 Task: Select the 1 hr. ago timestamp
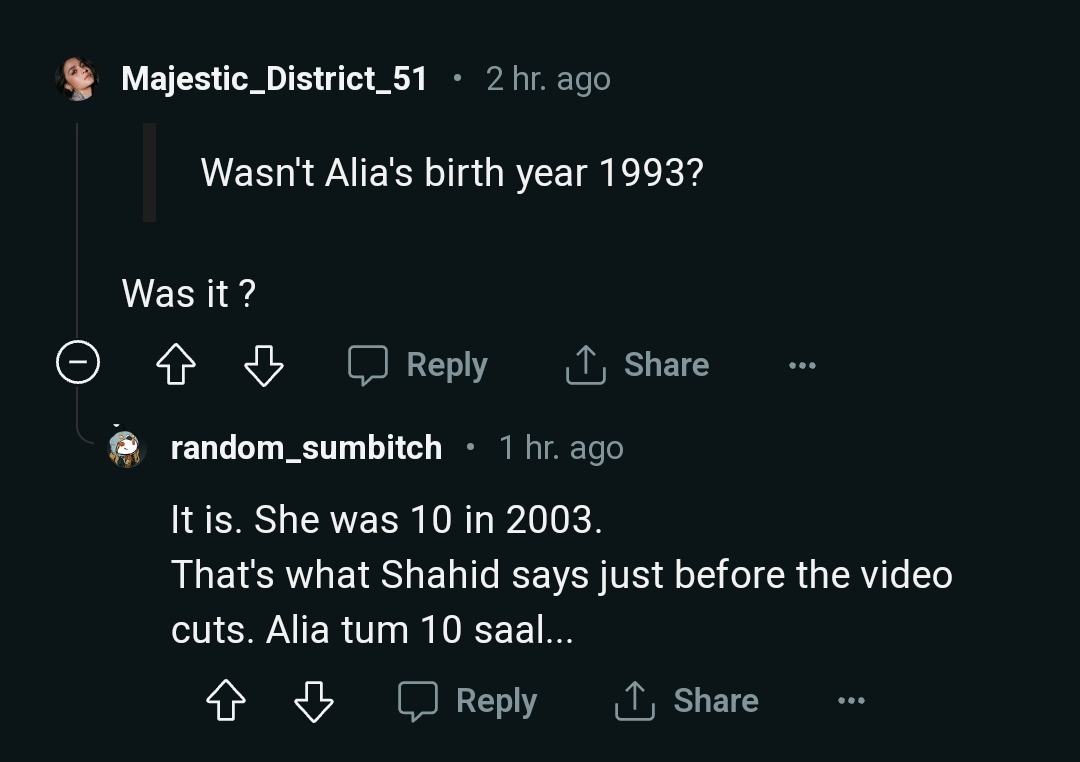(x=561, y=448)
